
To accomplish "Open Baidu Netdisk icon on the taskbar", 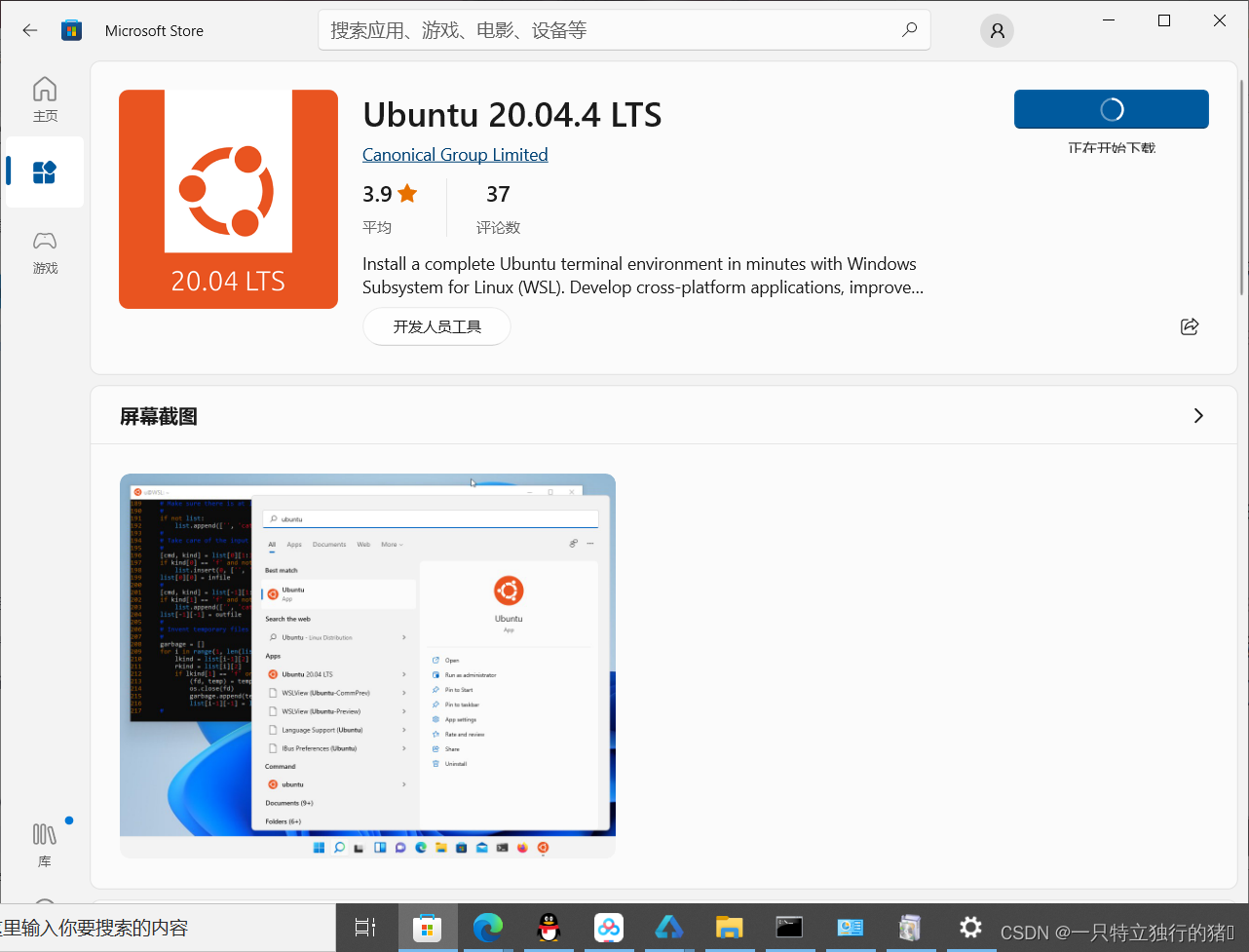I will point(609,928).
